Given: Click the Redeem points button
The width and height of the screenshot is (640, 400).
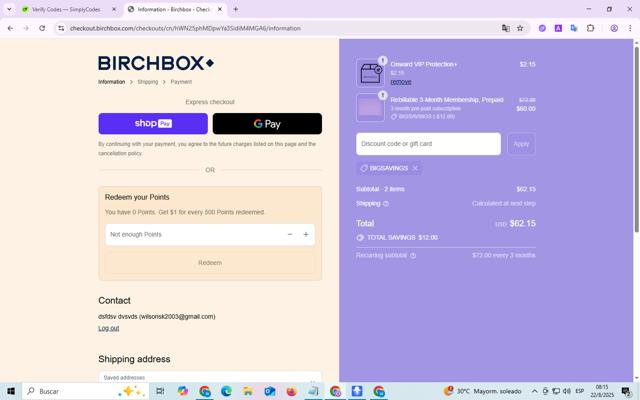Looking at the screenshot, I should [210, 263].
